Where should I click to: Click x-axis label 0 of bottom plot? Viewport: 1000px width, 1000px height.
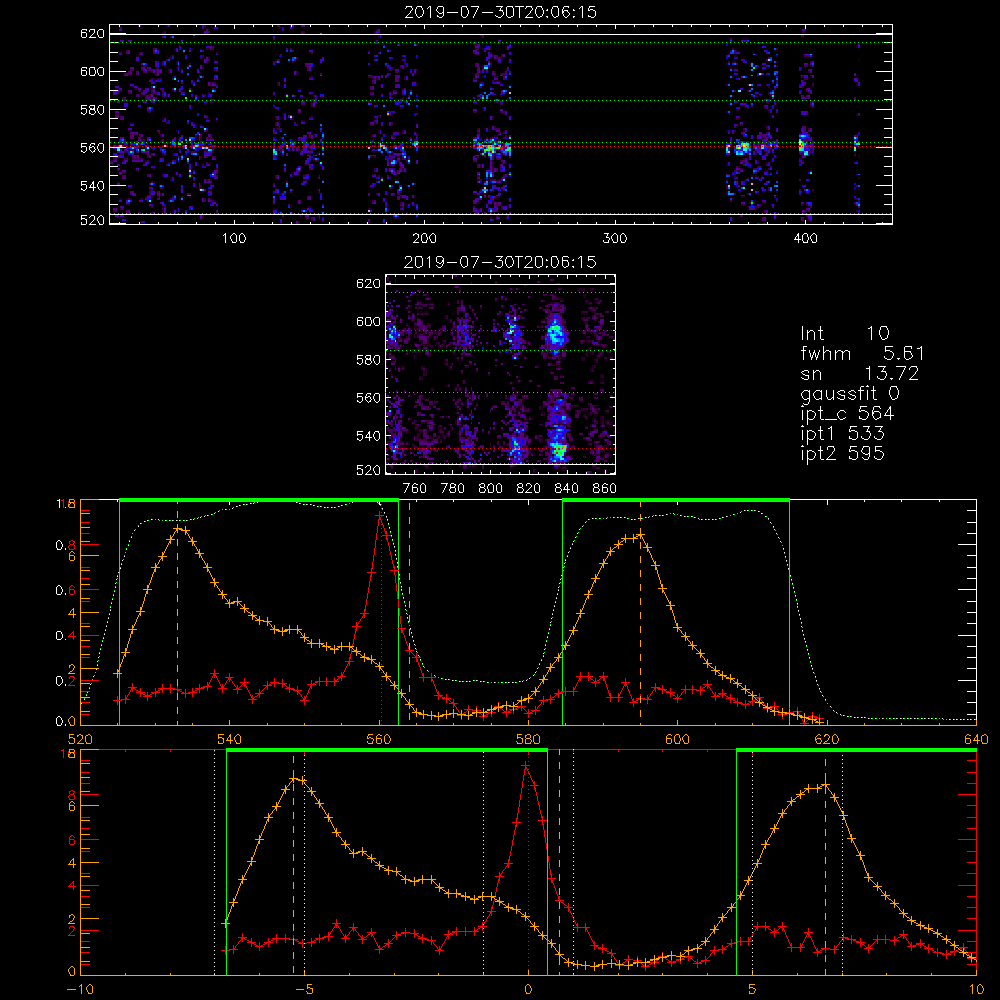click(x=528, y=990)
